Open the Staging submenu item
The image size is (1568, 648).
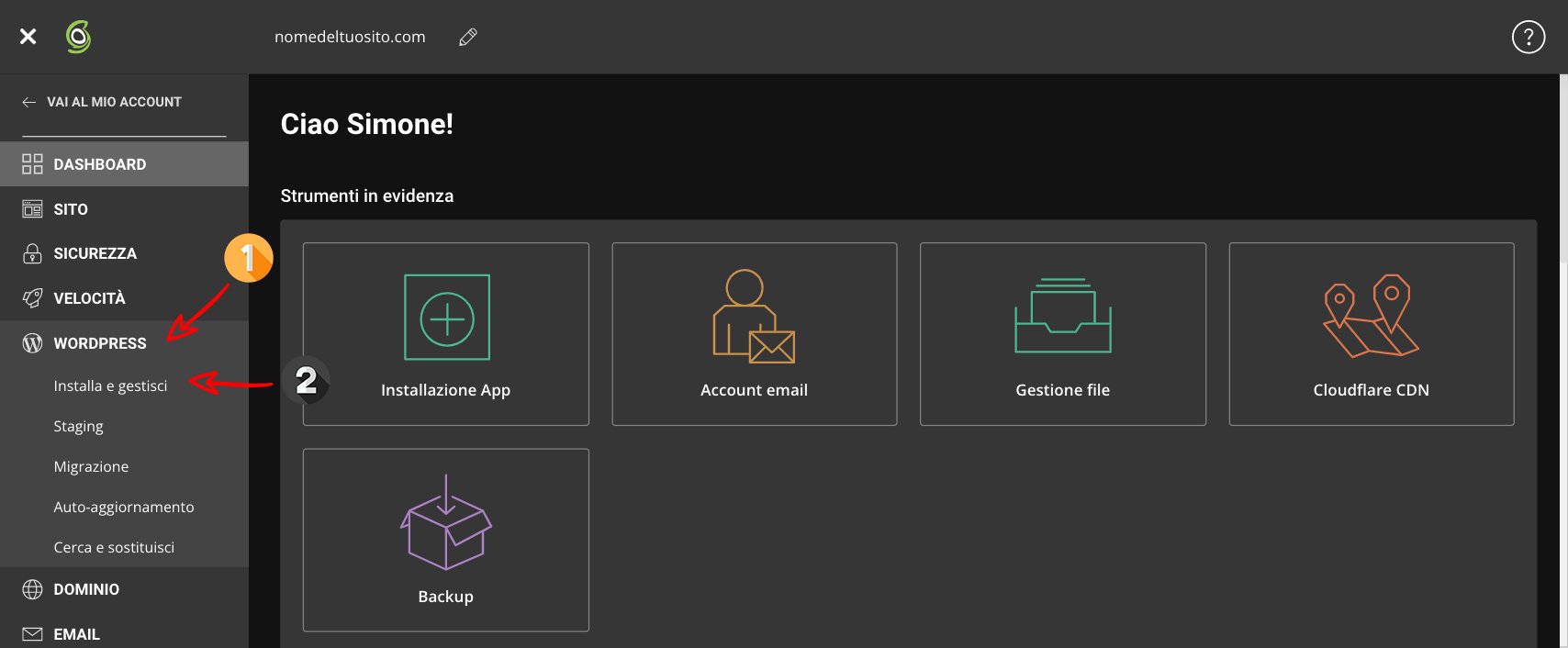point(78,426)
